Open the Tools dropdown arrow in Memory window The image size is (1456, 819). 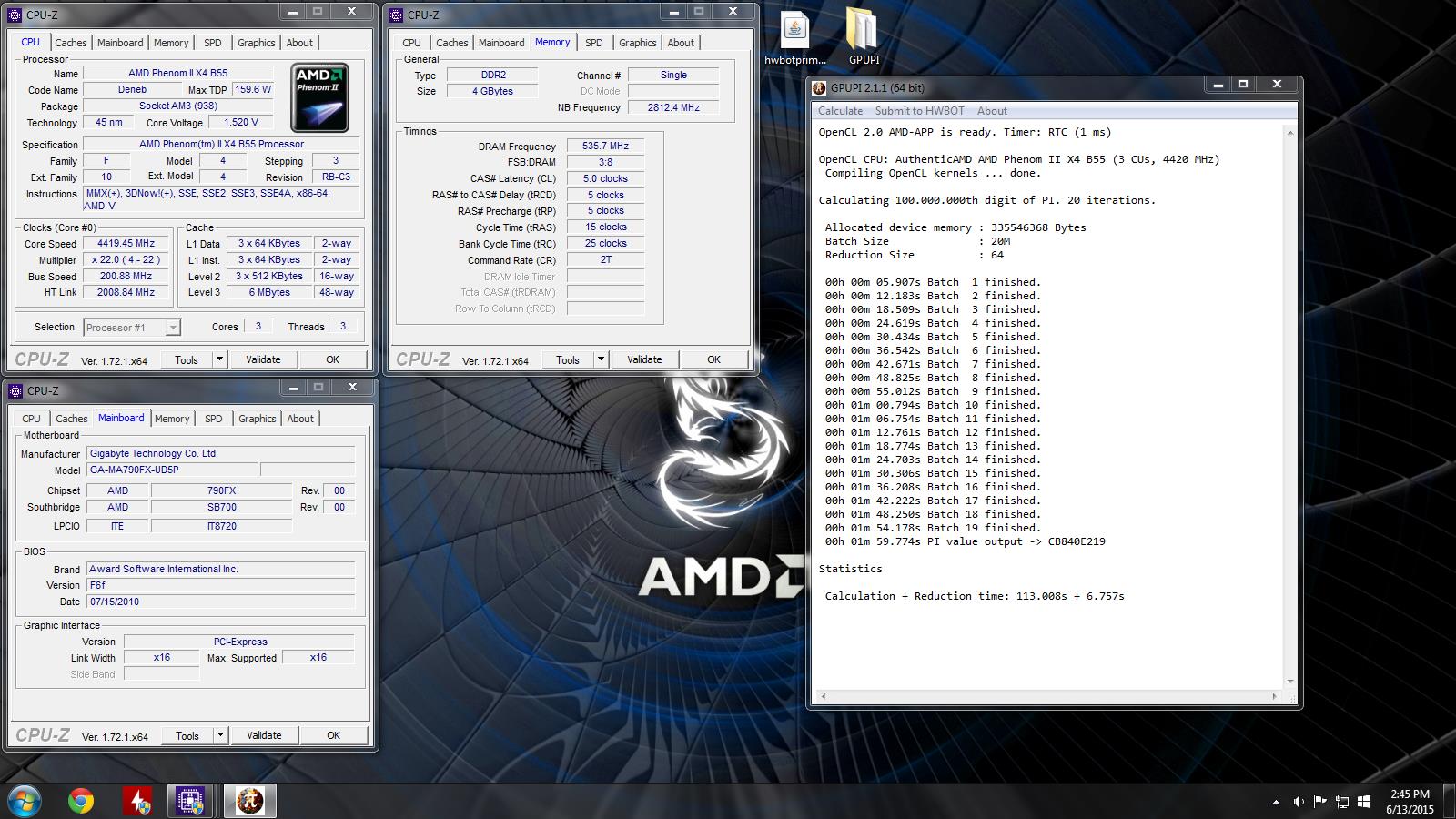[x=601, y=359]
